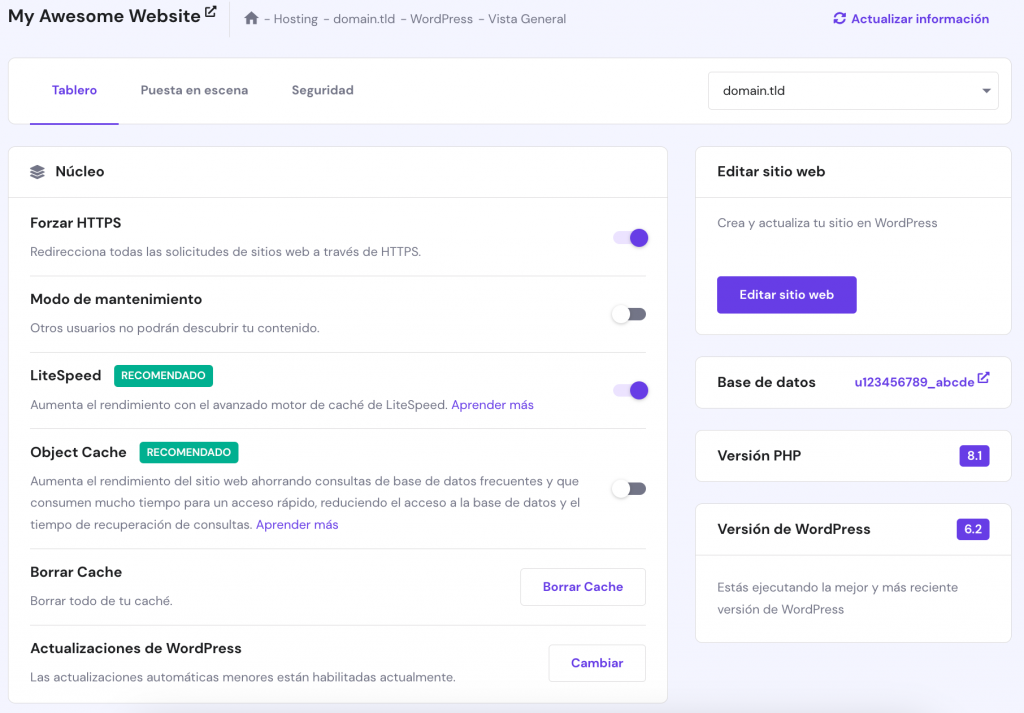Click the home icon in breadcrumb

point(251,19)
